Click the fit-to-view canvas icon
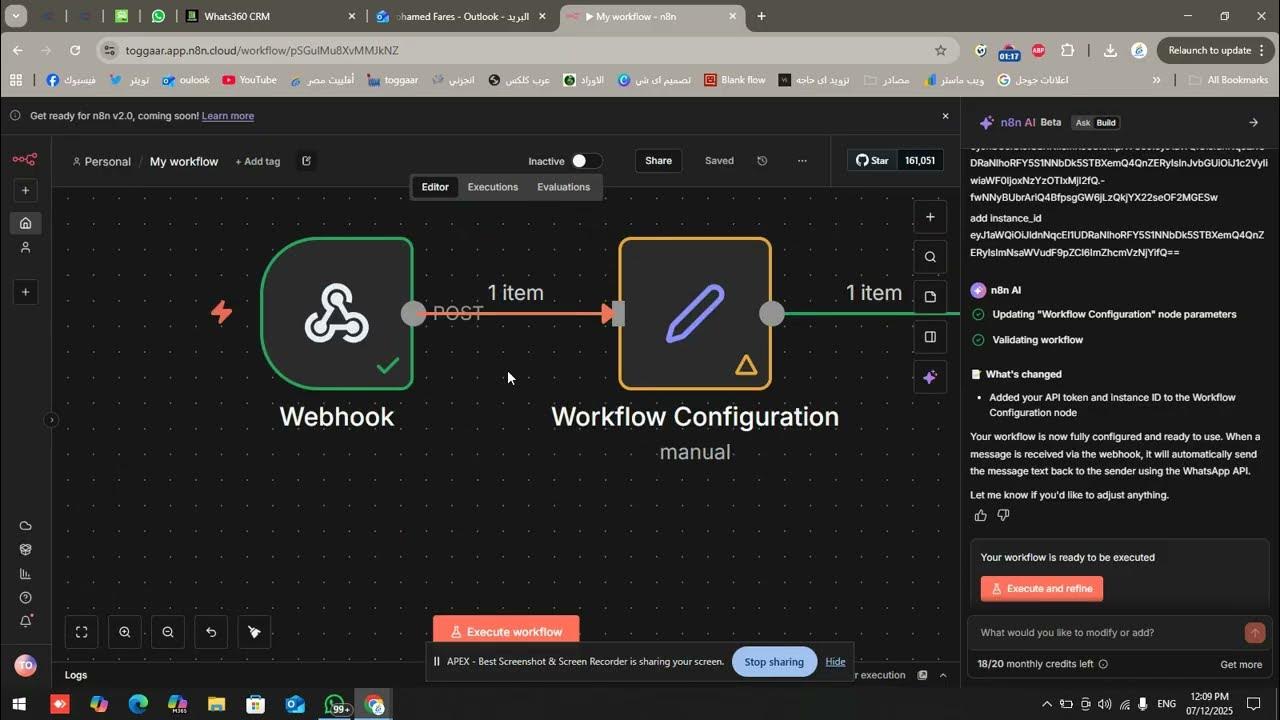This screenshot has width=1280, height=720. point(82,632)
